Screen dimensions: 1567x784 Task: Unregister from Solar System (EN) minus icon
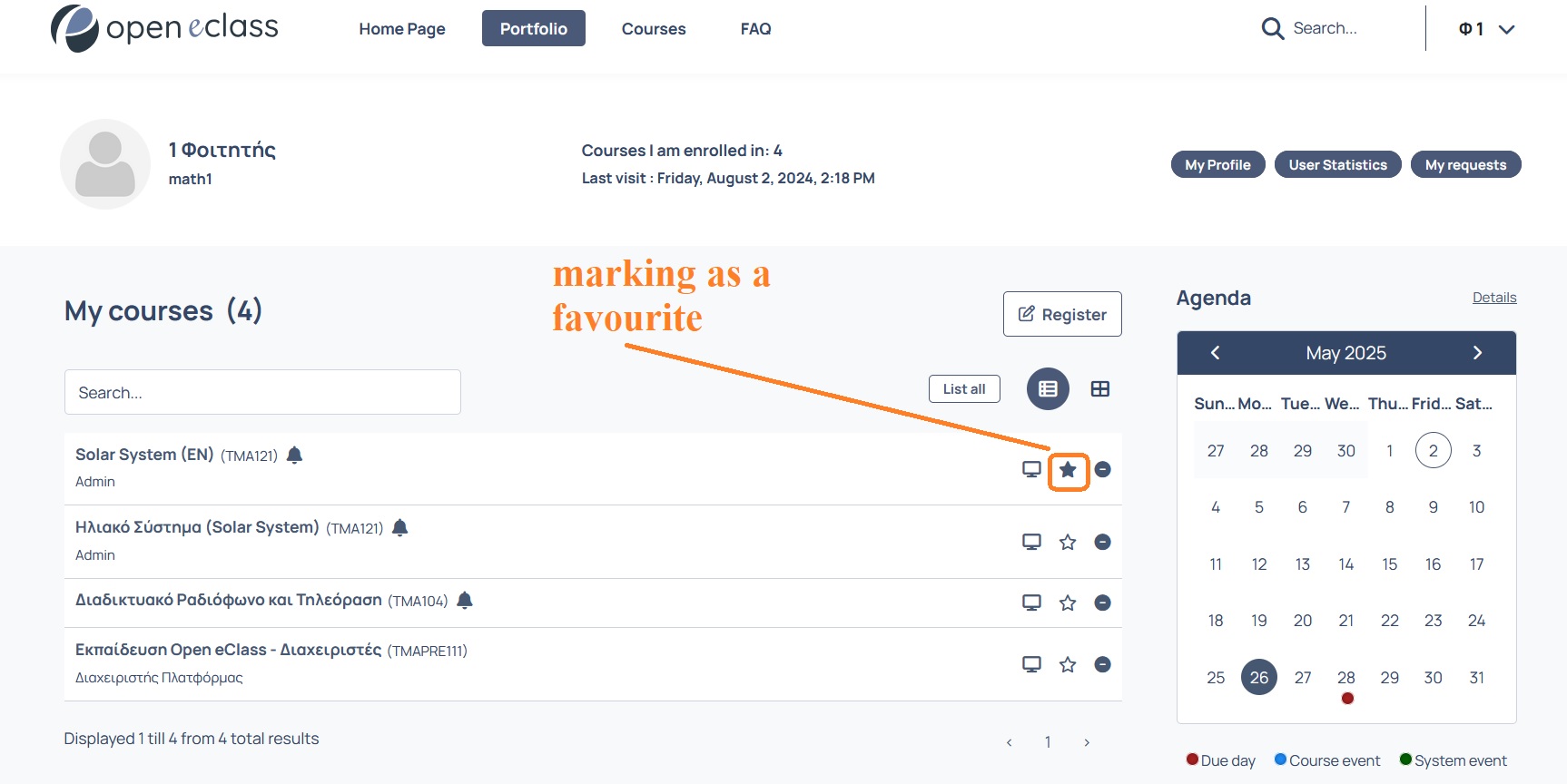tap(1102, 469)
